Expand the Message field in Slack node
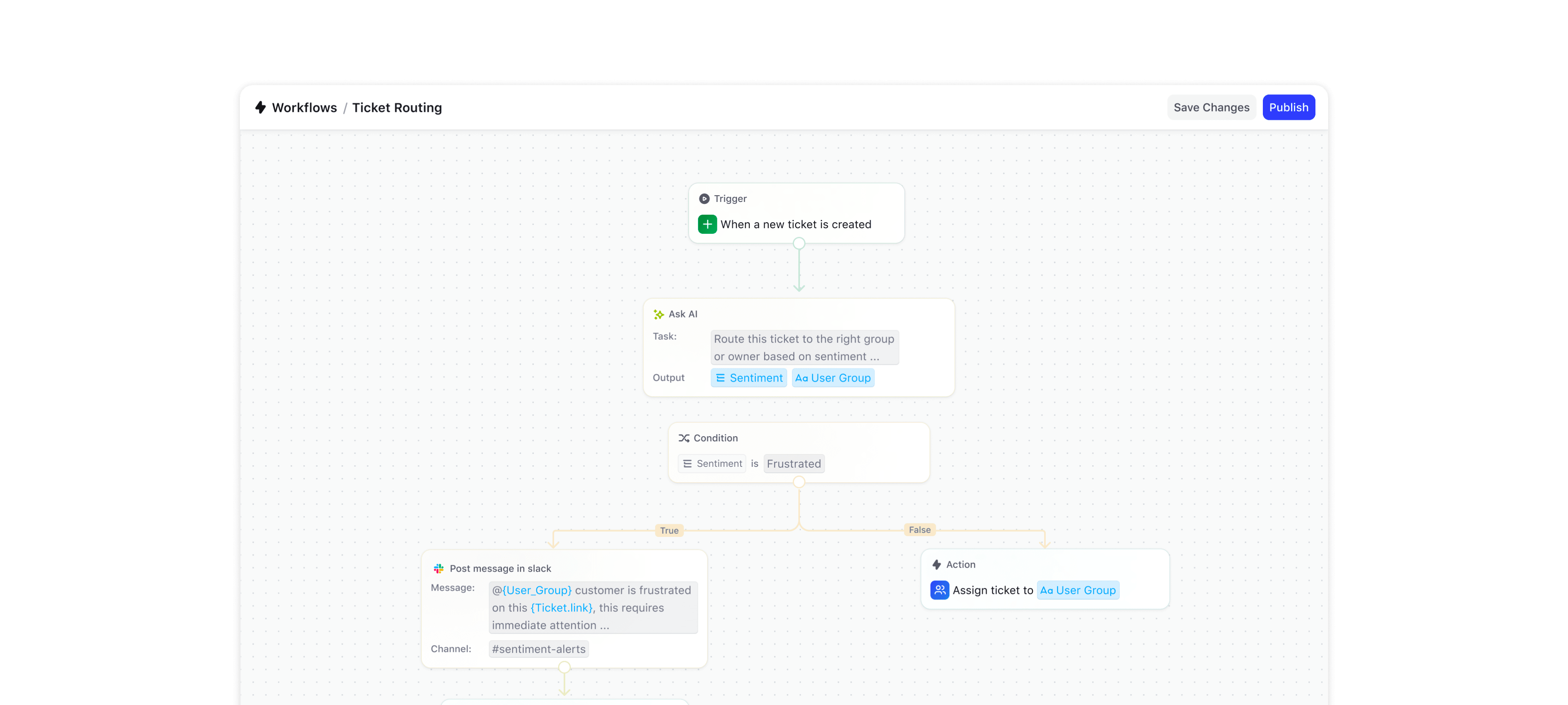 594,607
